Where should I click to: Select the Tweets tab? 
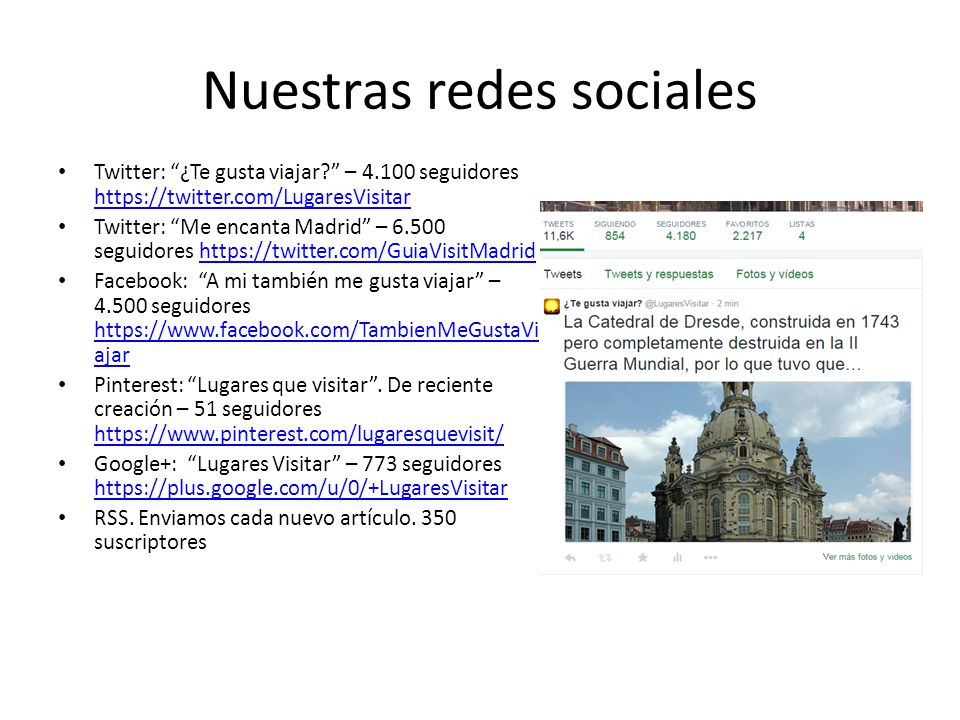(563, 274)
